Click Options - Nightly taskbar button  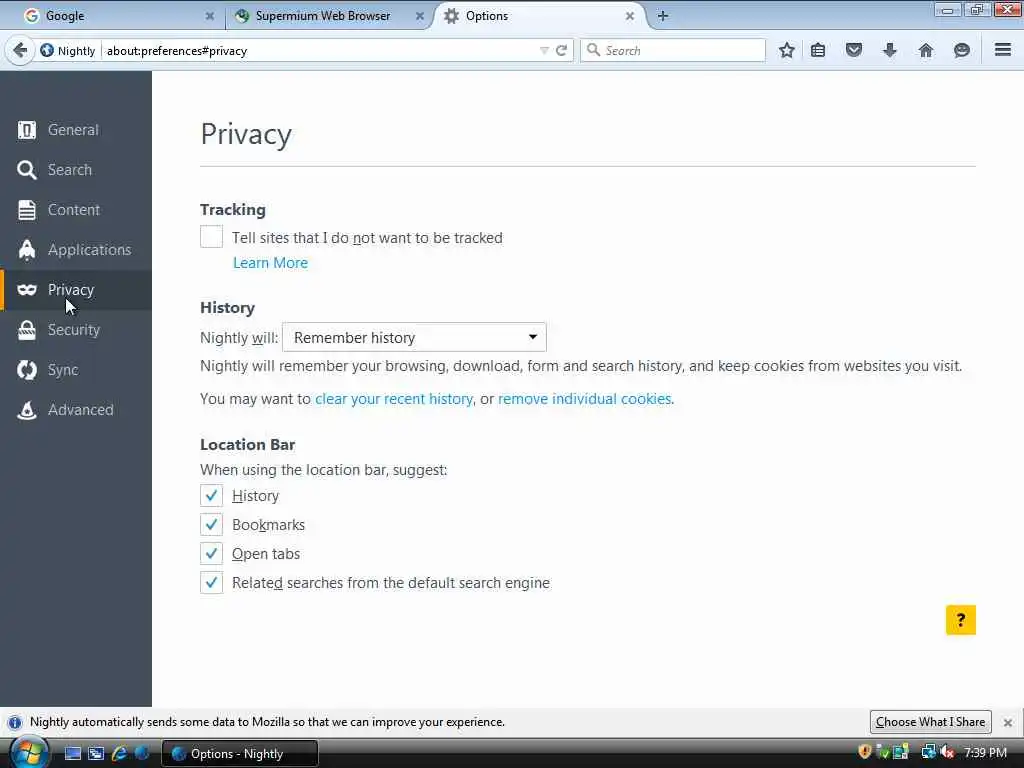(239, 754)
